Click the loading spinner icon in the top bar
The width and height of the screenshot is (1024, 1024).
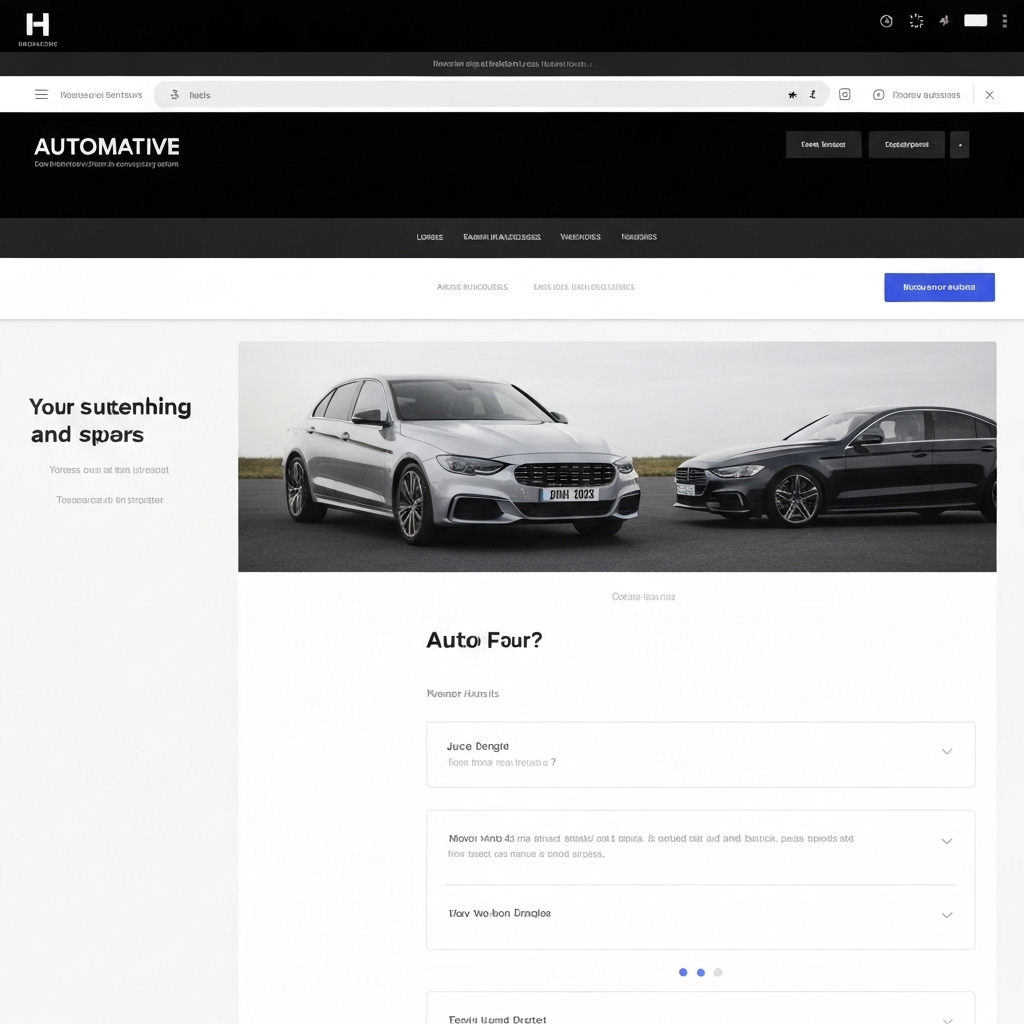(916, 21)
